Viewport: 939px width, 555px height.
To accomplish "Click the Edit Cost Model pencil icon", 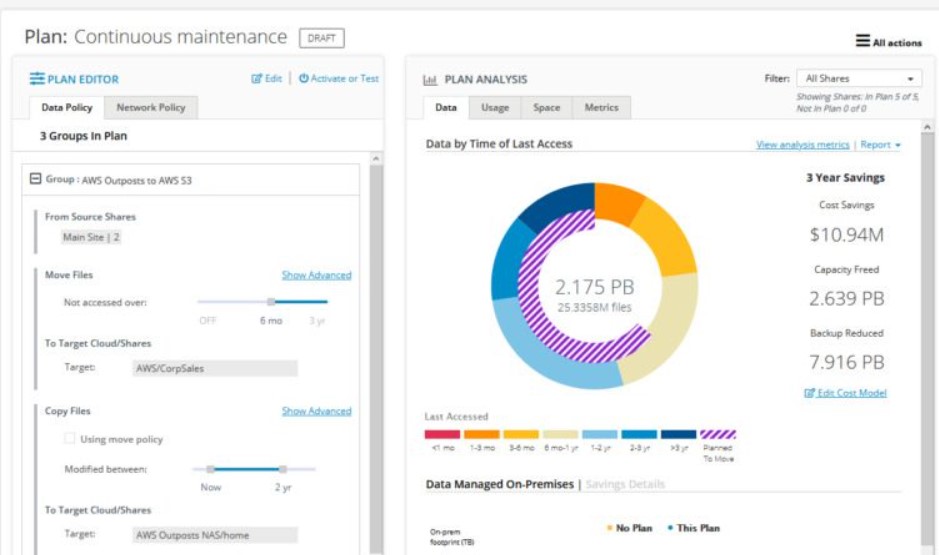I will (810, 393).
